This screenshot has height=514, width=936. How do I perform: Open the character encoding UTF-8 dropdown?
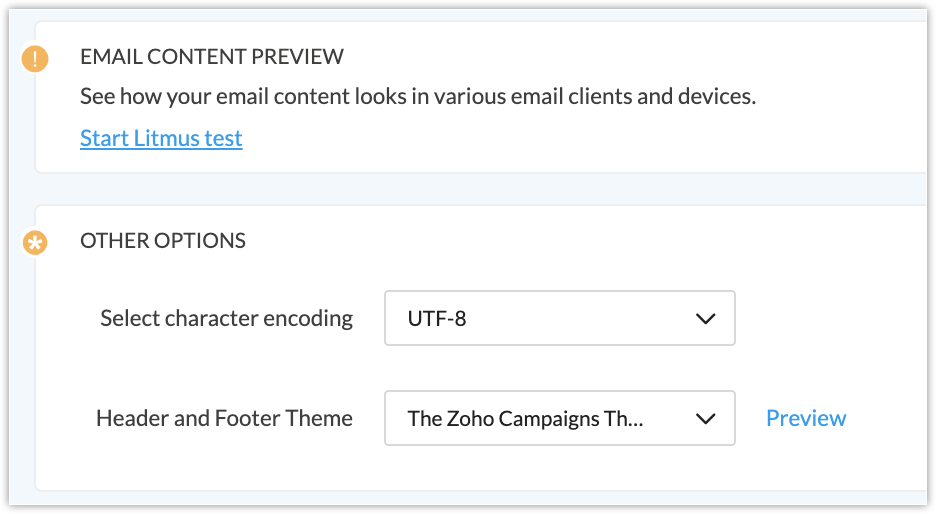[x=559, y=318]
